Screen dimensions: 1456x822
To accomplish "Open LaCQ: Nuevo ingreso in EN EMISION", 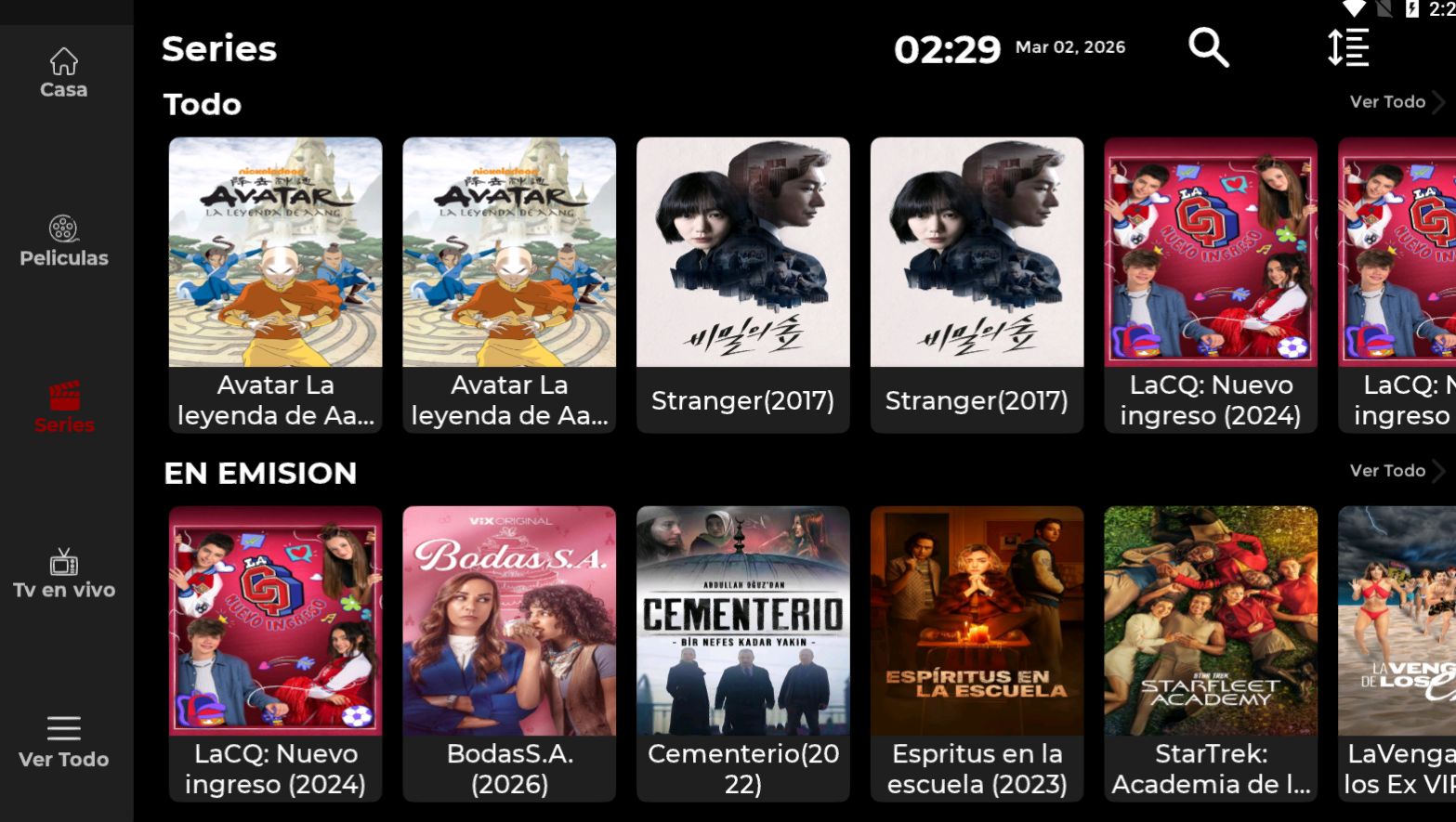I will tap(275, 653).
